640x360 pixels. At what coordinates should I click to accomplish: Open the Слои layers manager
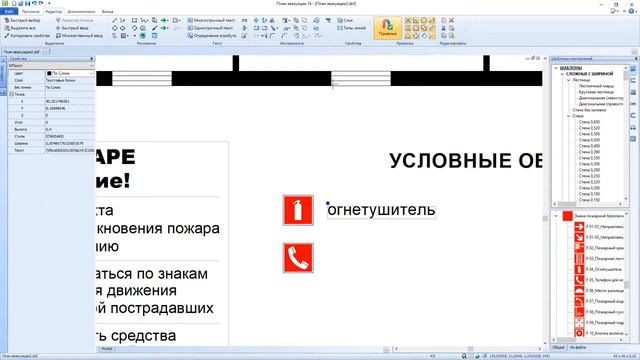pyautogui.click(x=345, y=20)
